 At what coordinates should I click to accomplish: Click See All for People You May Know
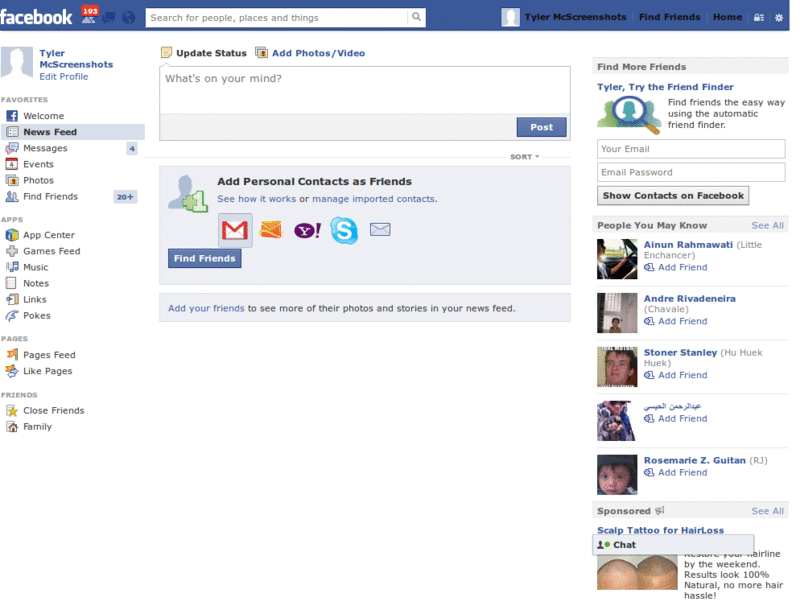click(x=767, y=226)
